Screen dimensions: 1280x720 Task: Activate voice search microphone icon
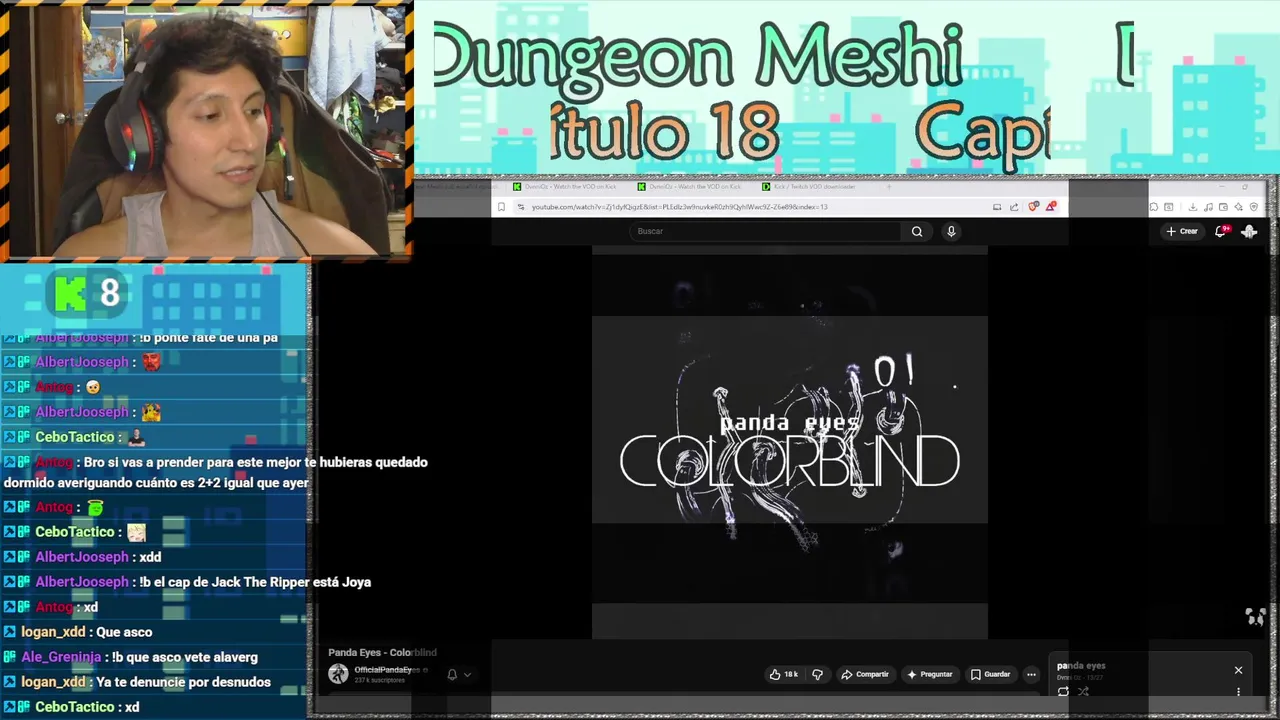pyautogui.click(x=951, y=231)
